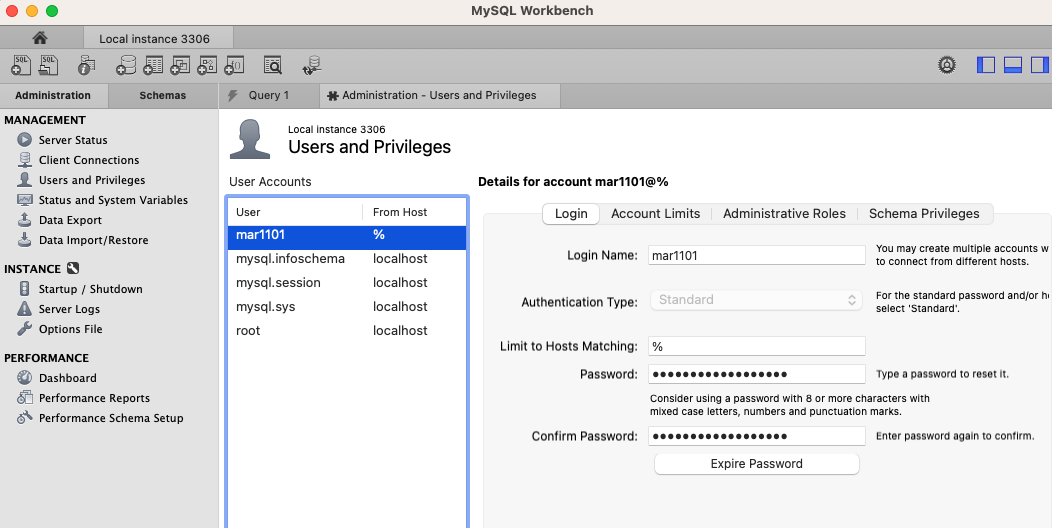Create a new view icon
This screenshot has width=1052, height=528.
pyautogui.click(x=180, y=65)
